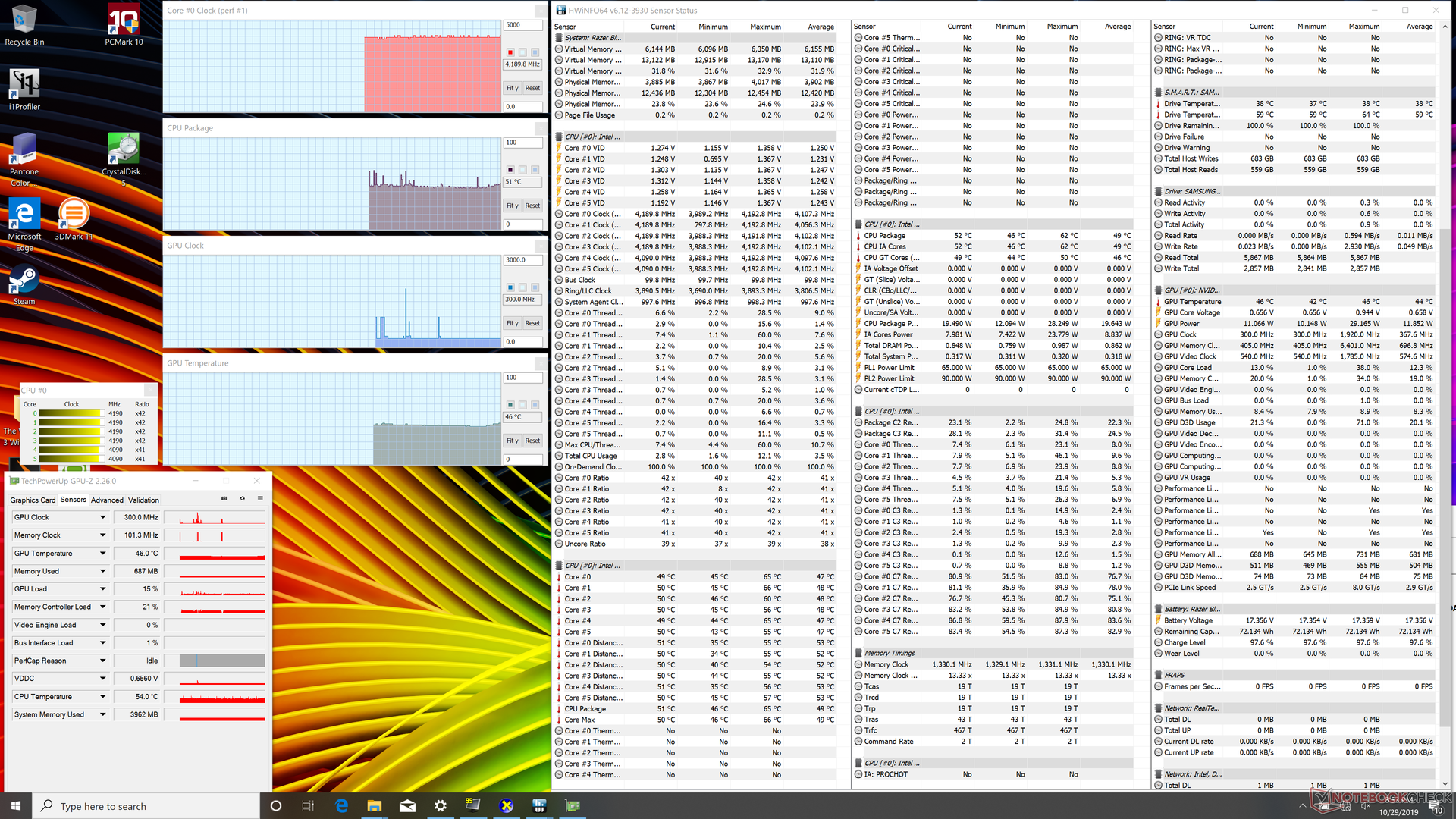The height and width of the screenshot is (819, 1456).
Task: Expand the GPU Clock sensor dropdown
Action: pos(102,517)
